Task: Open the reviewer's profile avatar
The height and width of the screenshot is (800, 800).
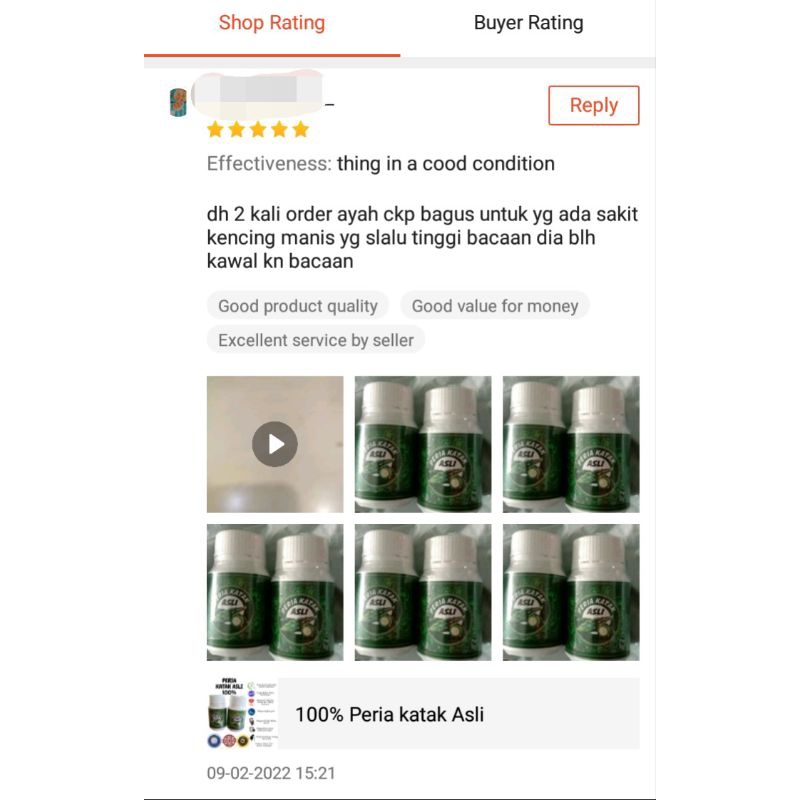Action: tap(178, 102)
